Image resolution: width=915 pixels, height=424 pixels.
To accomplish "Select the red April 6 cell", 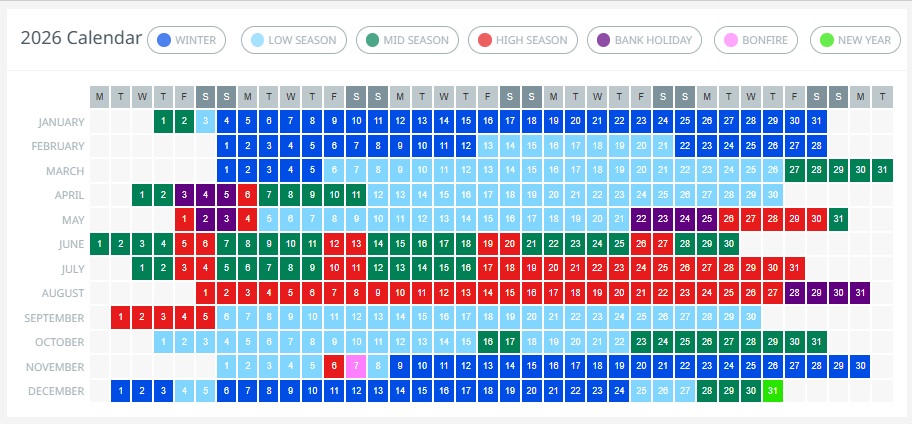I will [x=248, y=195].
